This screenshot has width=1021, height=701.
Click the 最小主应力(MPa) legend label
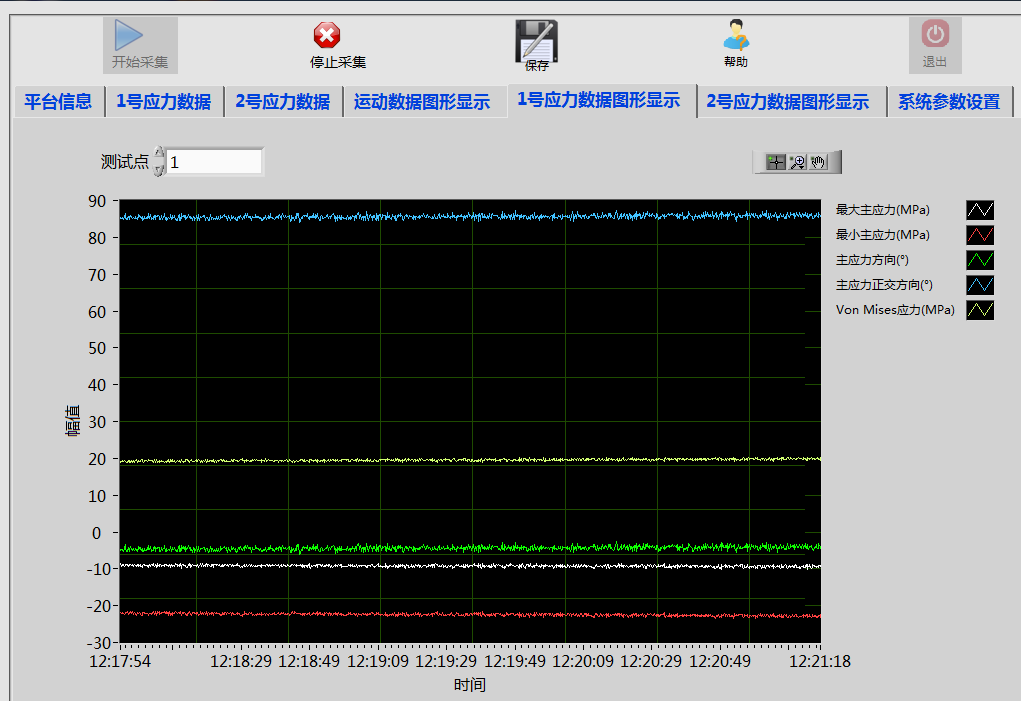[882, 235]
